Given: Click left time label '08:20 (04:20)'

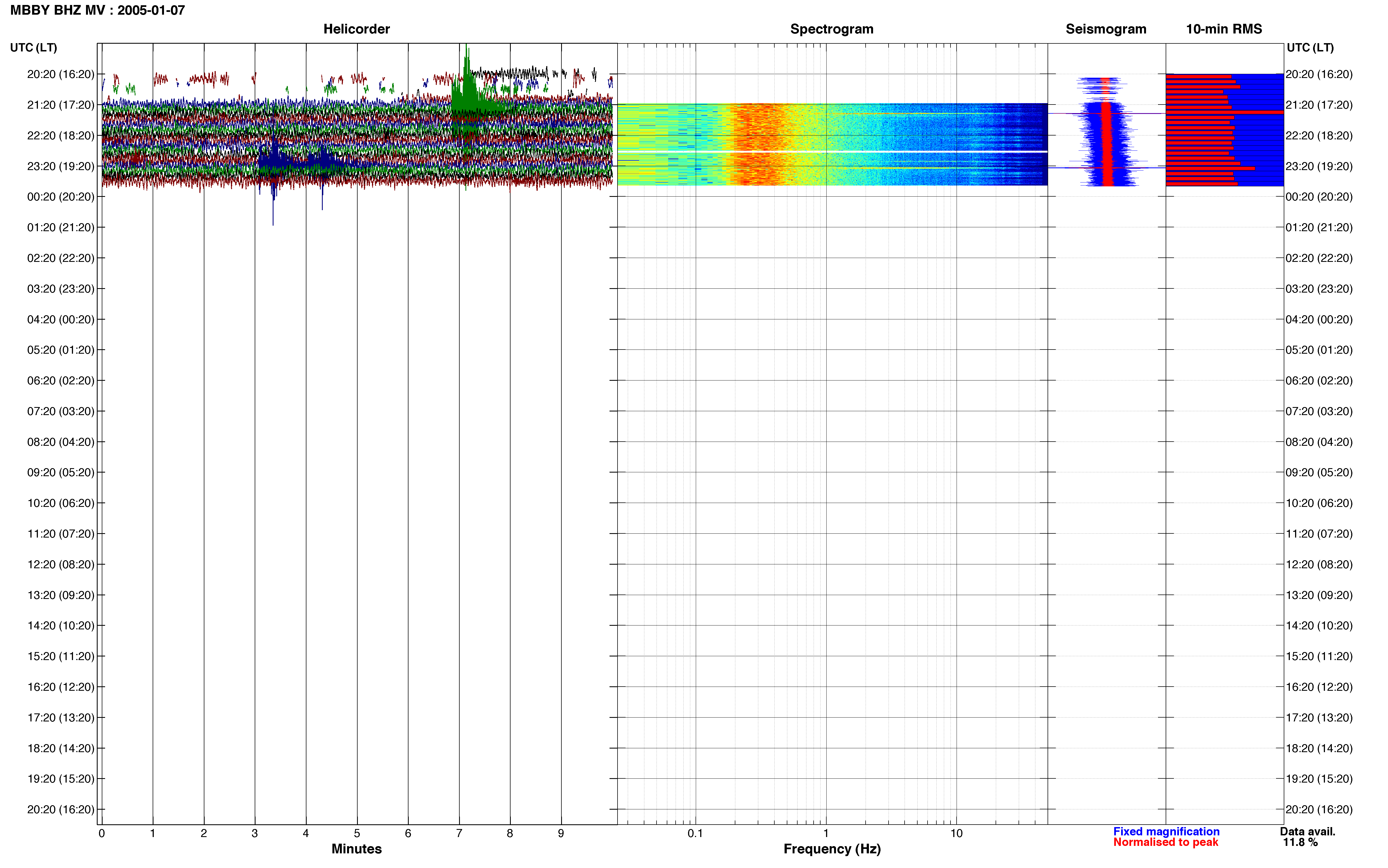Looking at the screenshot, I should [61, 442].
